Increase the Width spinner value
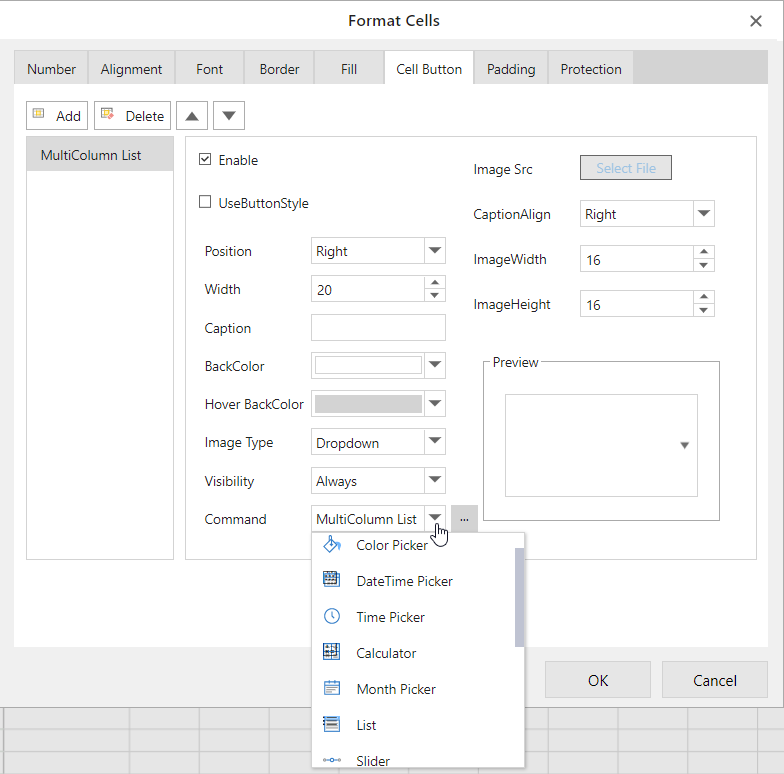 434,283
